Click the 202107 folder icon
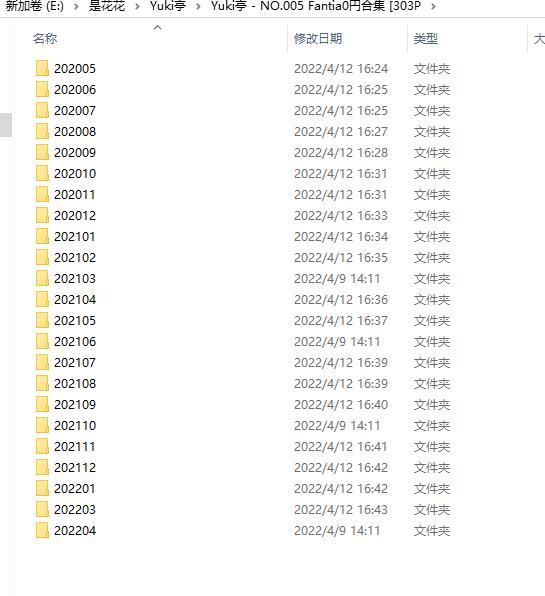Viewport: 545px width, 596px height. click(x=42, y=363)
